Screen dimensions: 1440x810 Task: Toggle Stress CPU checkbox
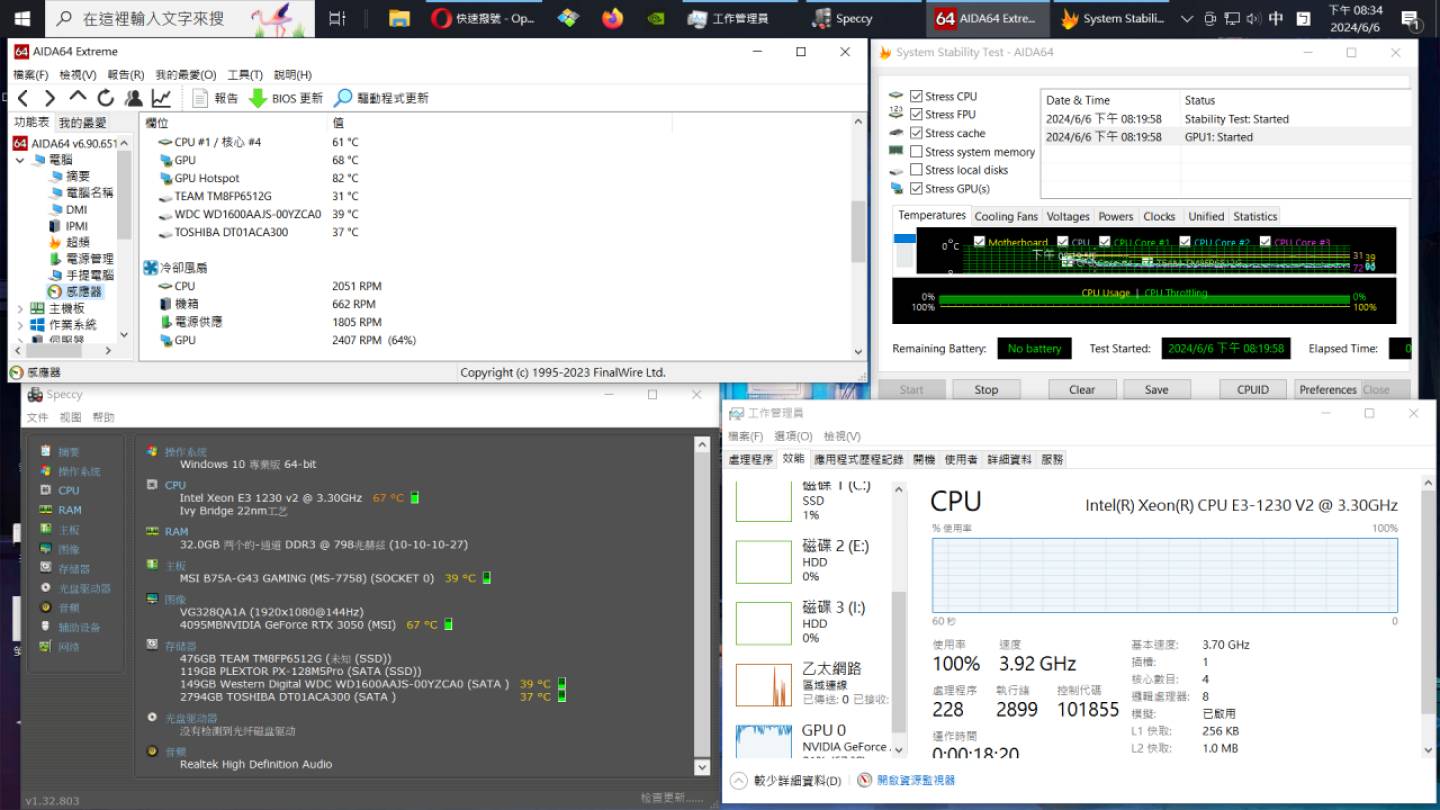click(x=916, y=96)
